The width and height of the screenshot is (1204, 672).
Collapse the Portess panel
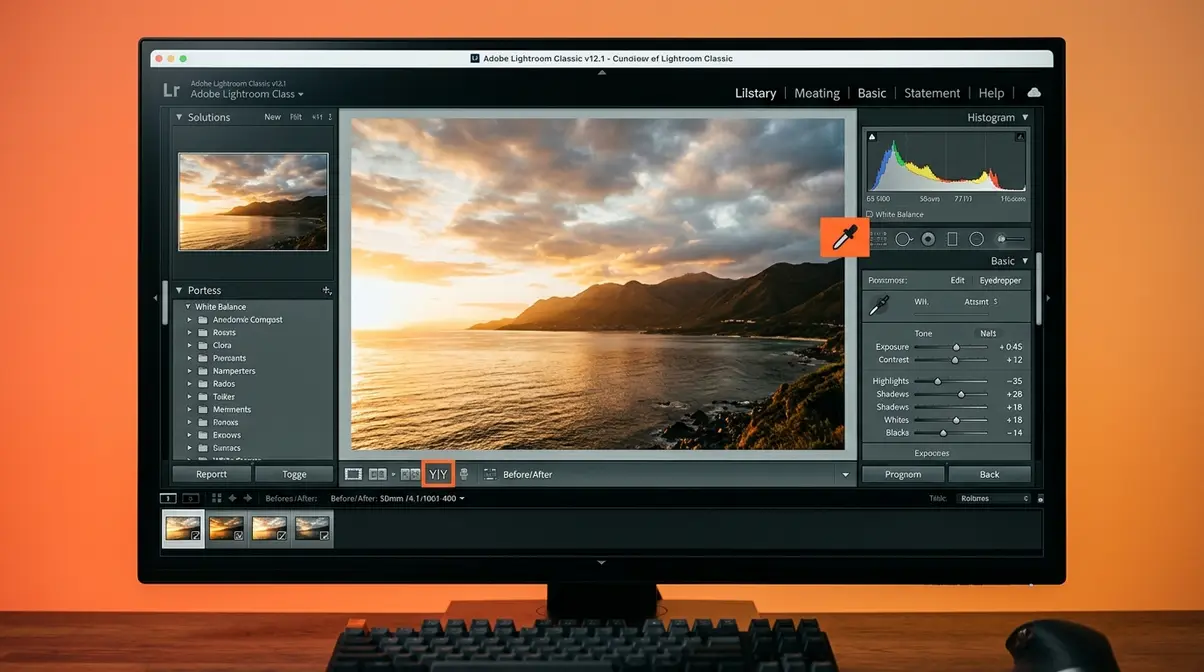click(x=179, y=290)
